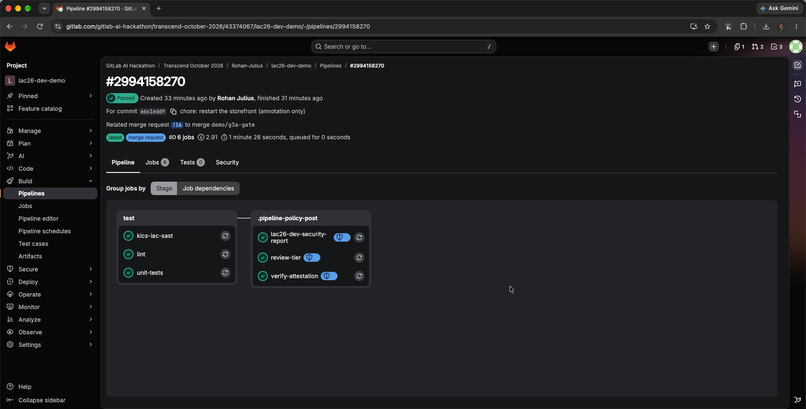Open assigned merge requests icon
This screenshot has width=806, height=409.
[757, 47]
